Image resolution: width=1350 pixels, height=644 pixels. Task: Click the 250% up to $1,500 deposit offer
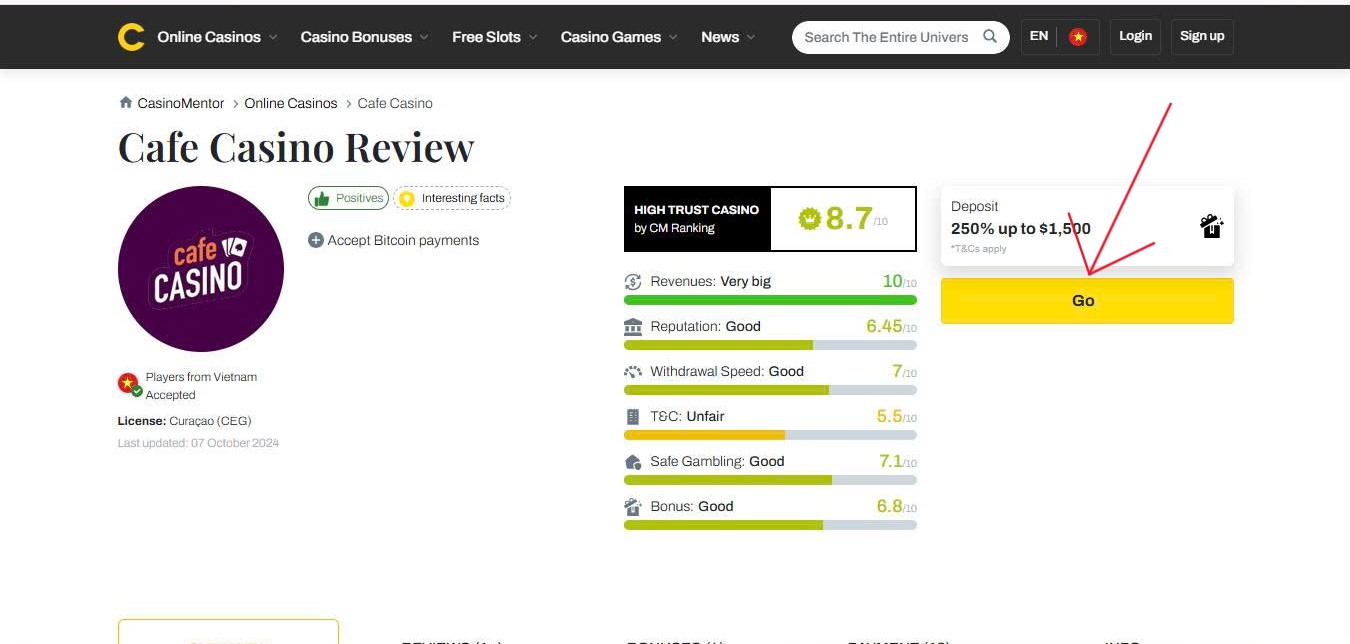[1021, 228]
